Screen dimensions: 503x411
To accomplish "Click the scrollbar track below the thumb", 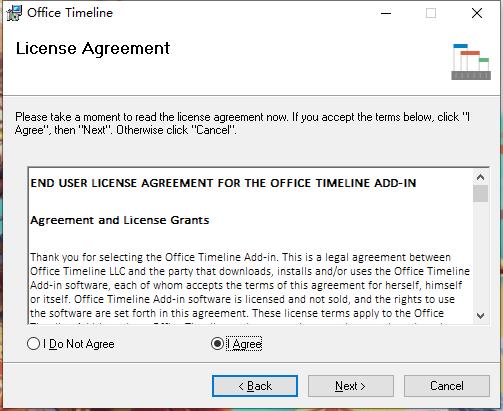I will pyautogui.click(x=480, y=255).
